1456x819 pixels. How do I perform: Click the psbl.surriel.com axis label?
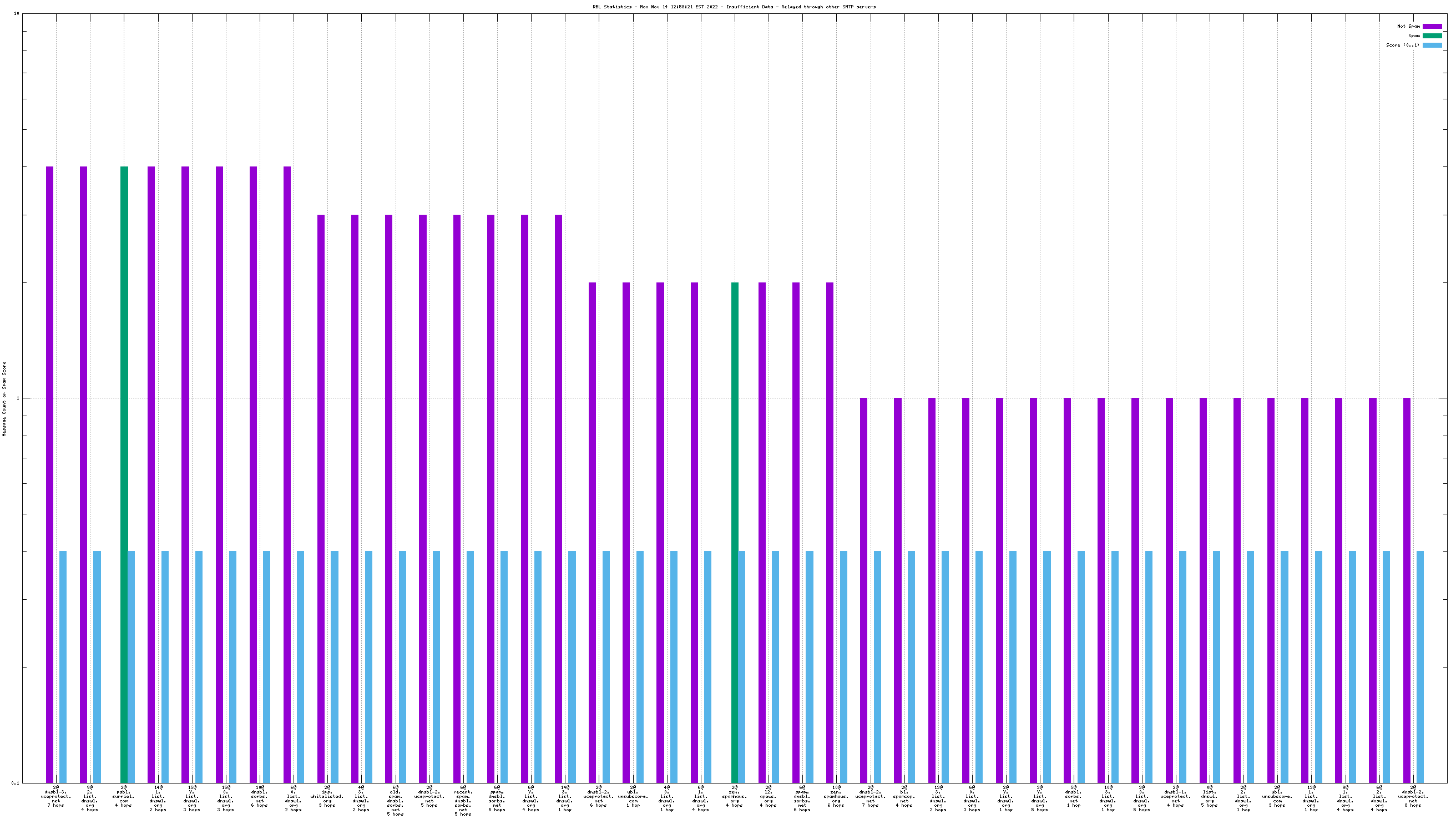pyautogui.click(x=124, y=797)
